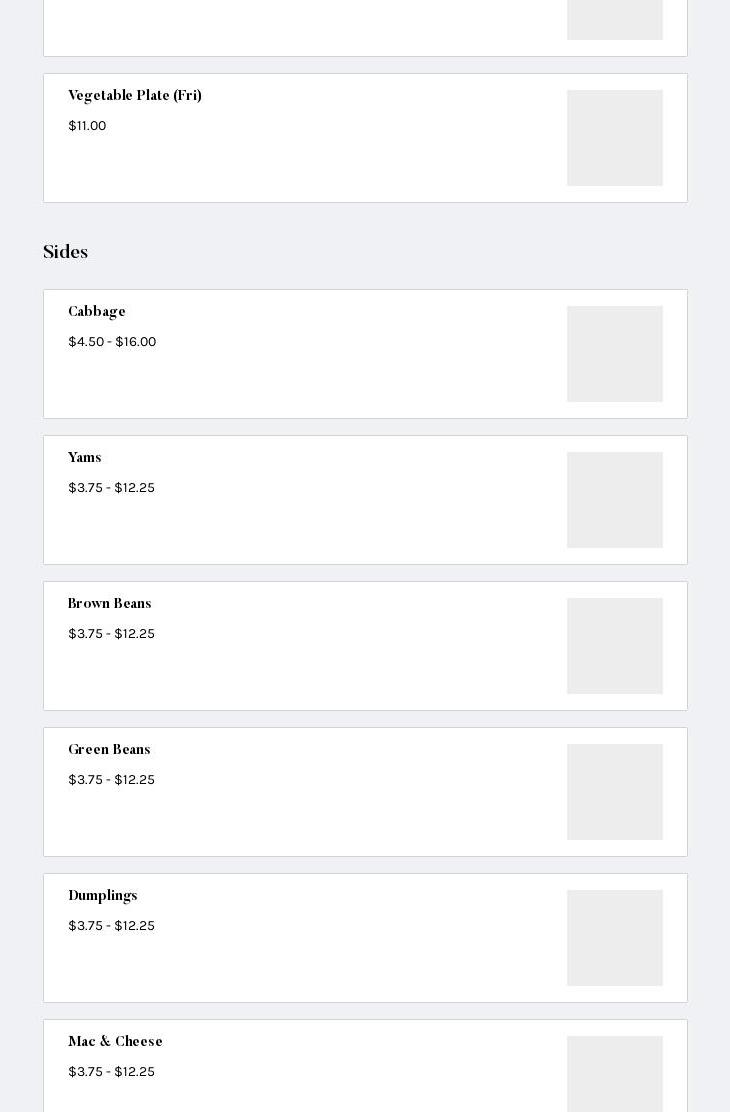The height and width of the screenshot is (1112, 730).
Task: Click the Cabbage image placeholder
Action: 614,354
